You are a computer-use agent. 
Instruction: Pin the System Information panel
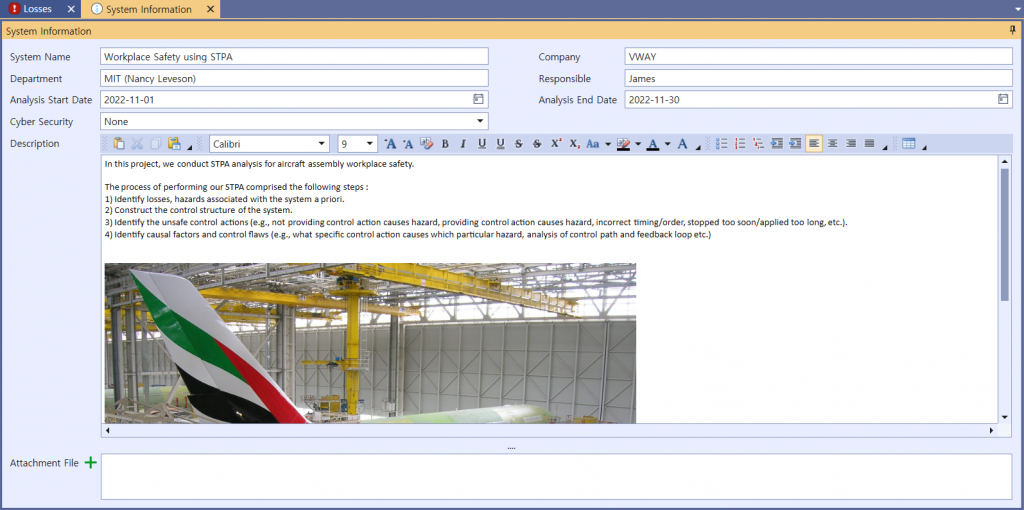[x=1013, y=30]
